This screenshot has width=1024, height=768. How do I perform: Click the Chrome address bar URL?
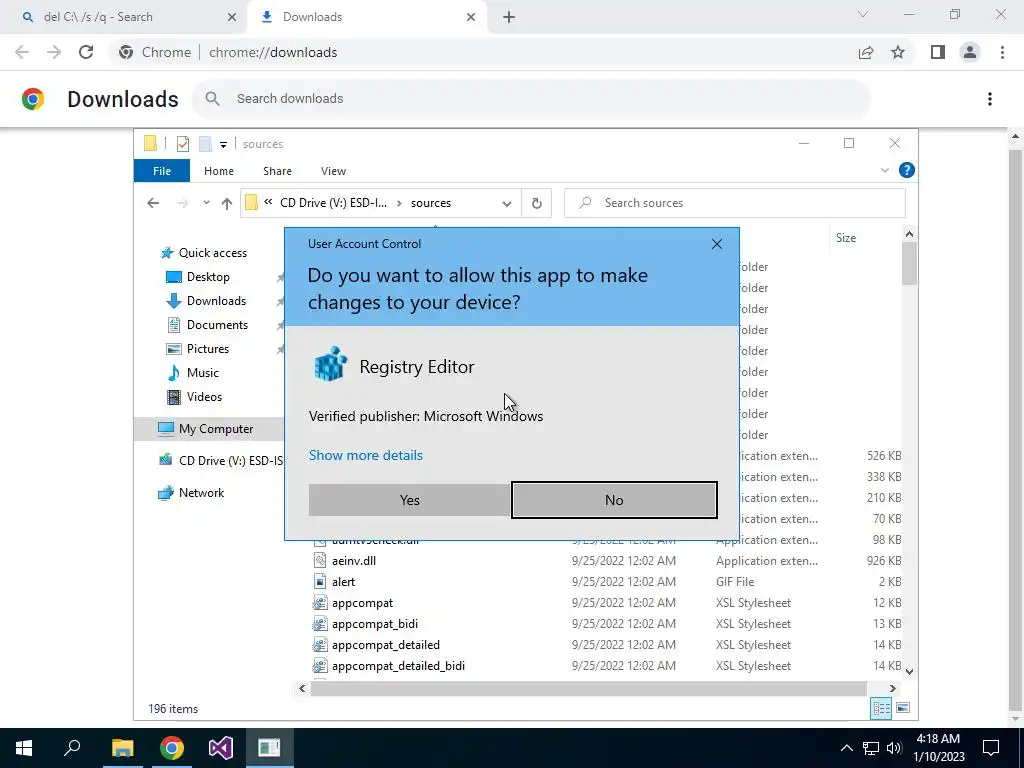pos(273,52)
